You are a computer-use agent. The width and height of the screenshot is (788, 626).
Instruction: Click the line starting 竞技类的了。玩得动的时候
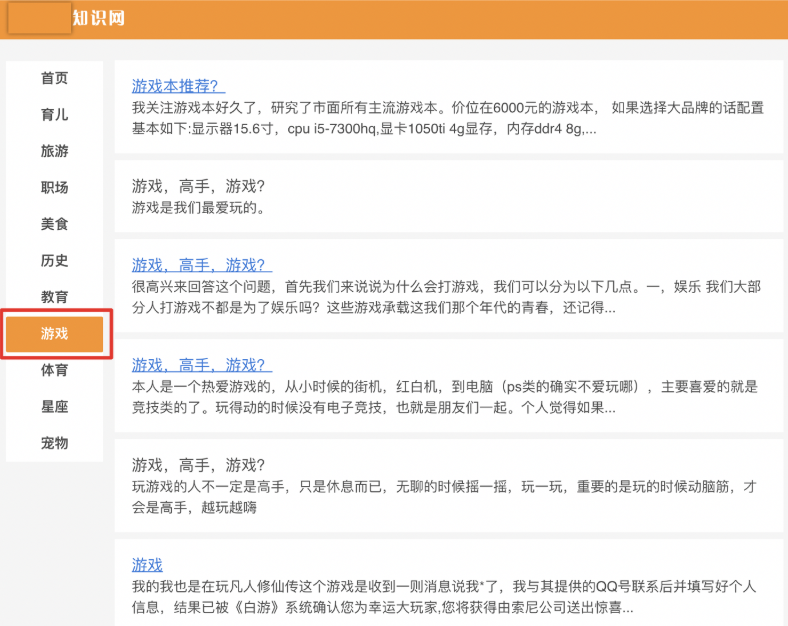pyautogui.click(x=373, y=407)
